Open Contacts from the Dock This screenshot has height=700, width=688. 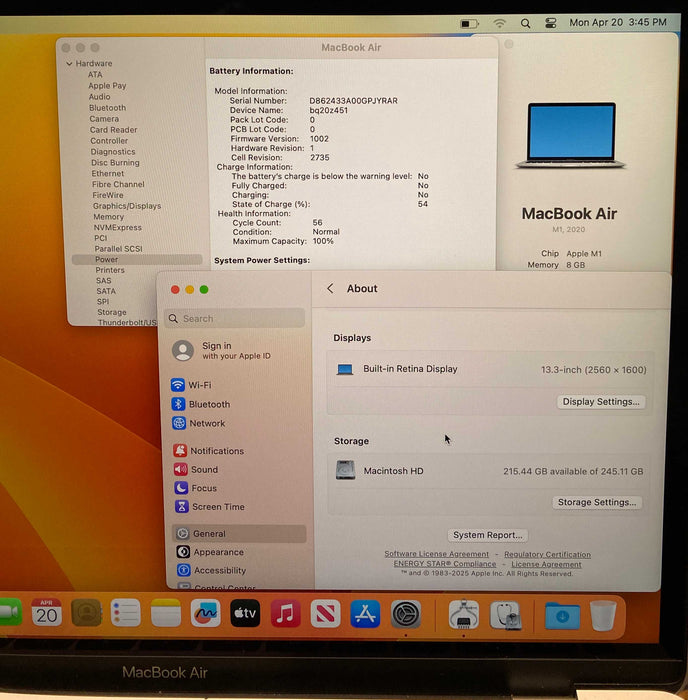pos(86,613)
